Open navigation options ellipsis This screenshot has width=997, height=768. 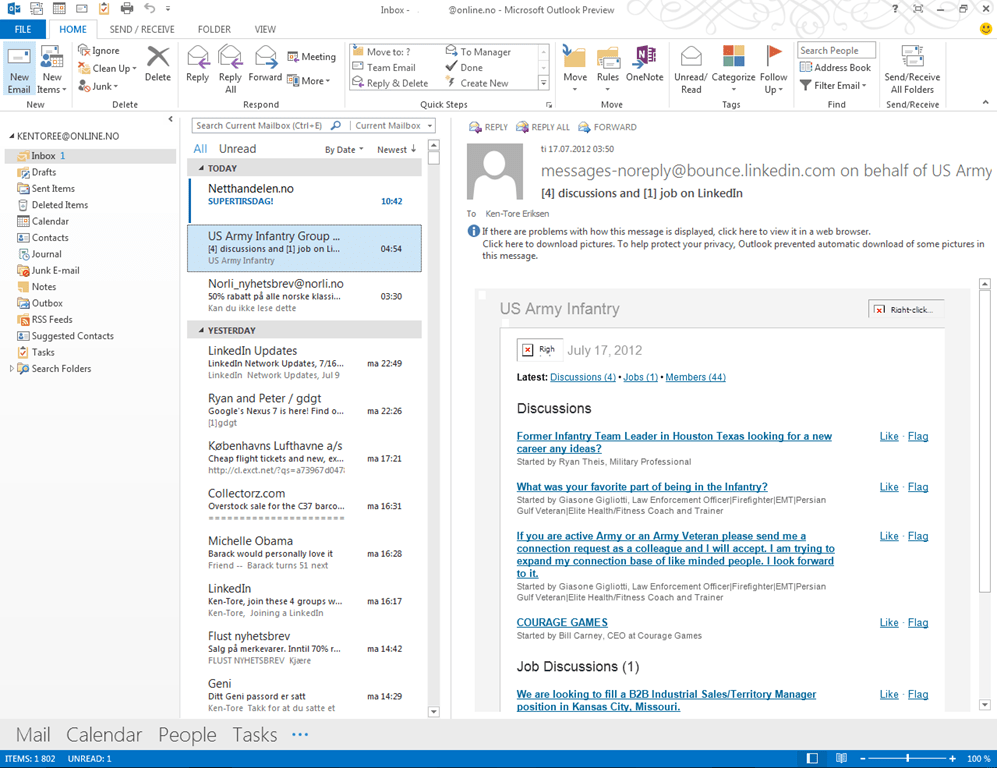coord(300,735)
